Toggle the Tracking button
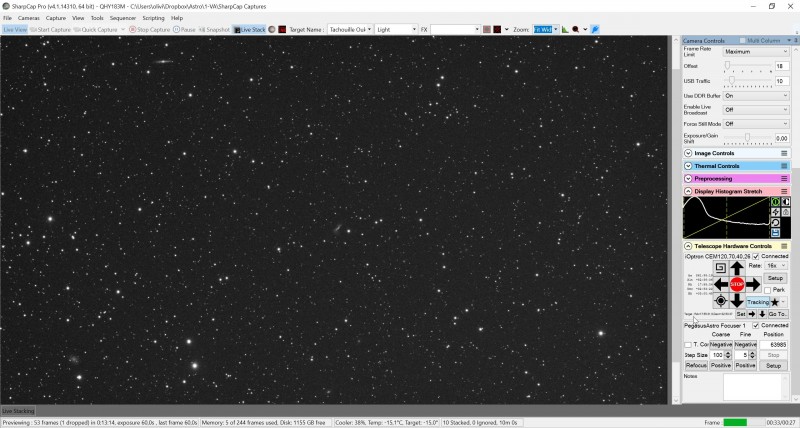 pyautogui.click(x=758, y=302)
